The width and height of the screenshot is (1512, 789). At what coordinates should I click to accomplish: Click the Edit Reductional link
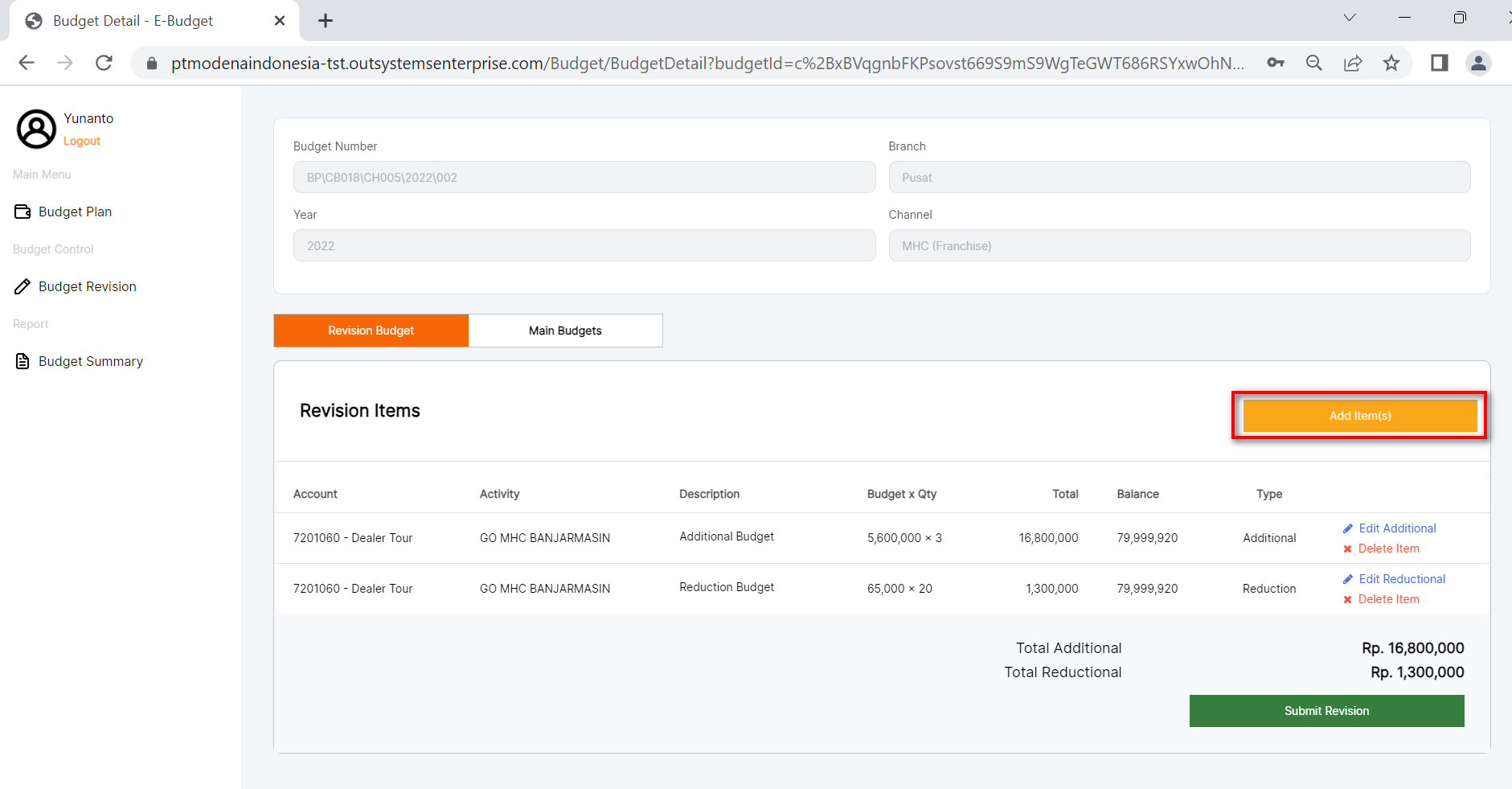click(x=1401, y=579)
